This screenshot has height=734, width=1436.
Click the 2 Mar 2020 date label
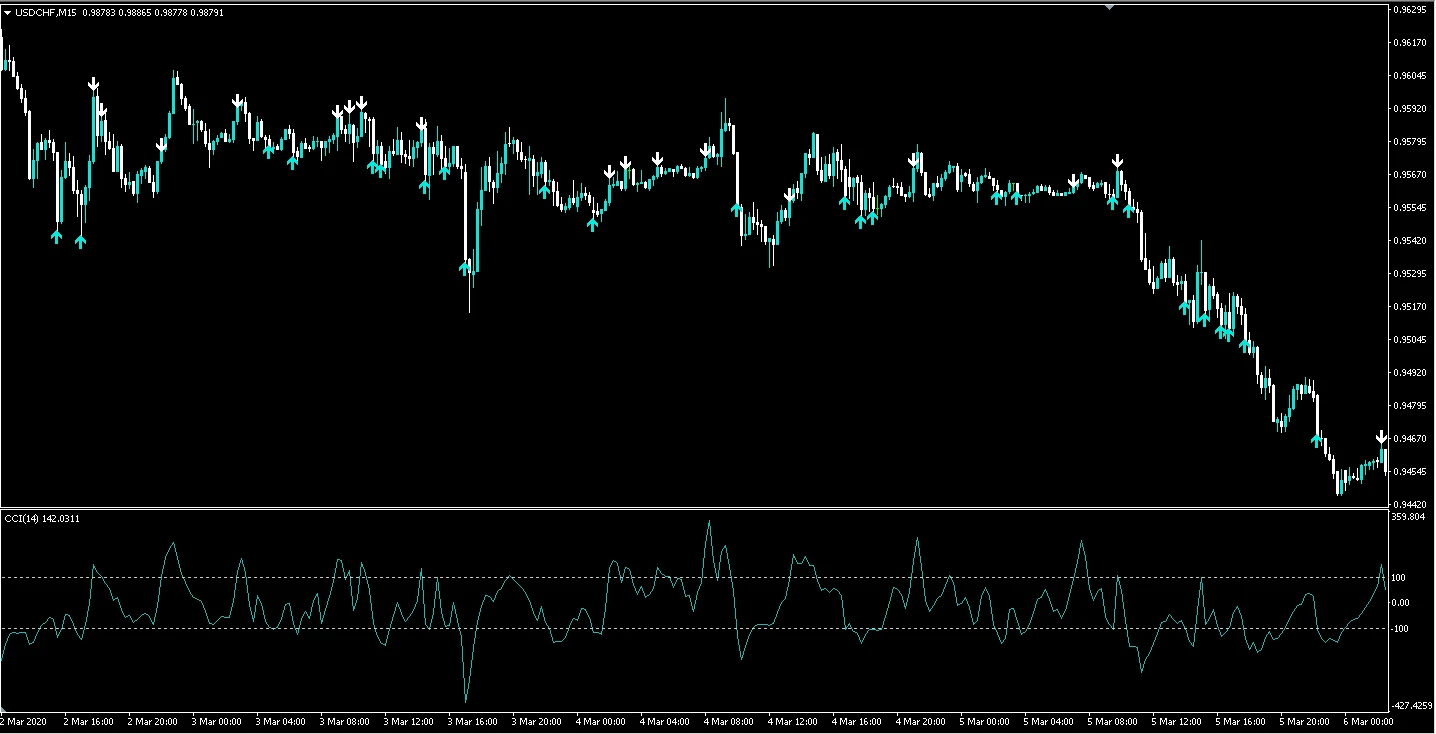pyautogui.click(x=24, y=721)
